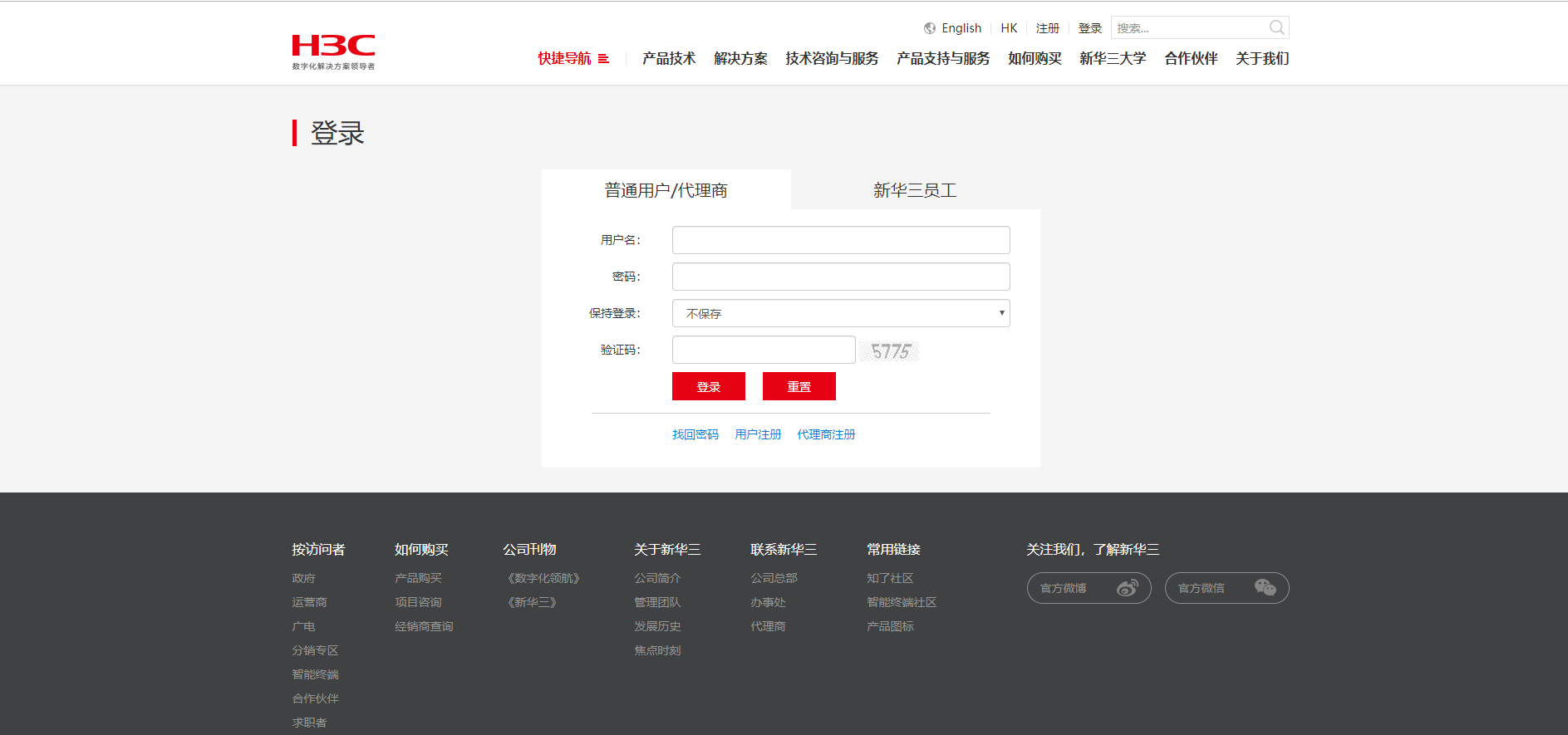Open 公司简介 footer link
Viewport: 1568px width, 735px height.
point(657,578)
